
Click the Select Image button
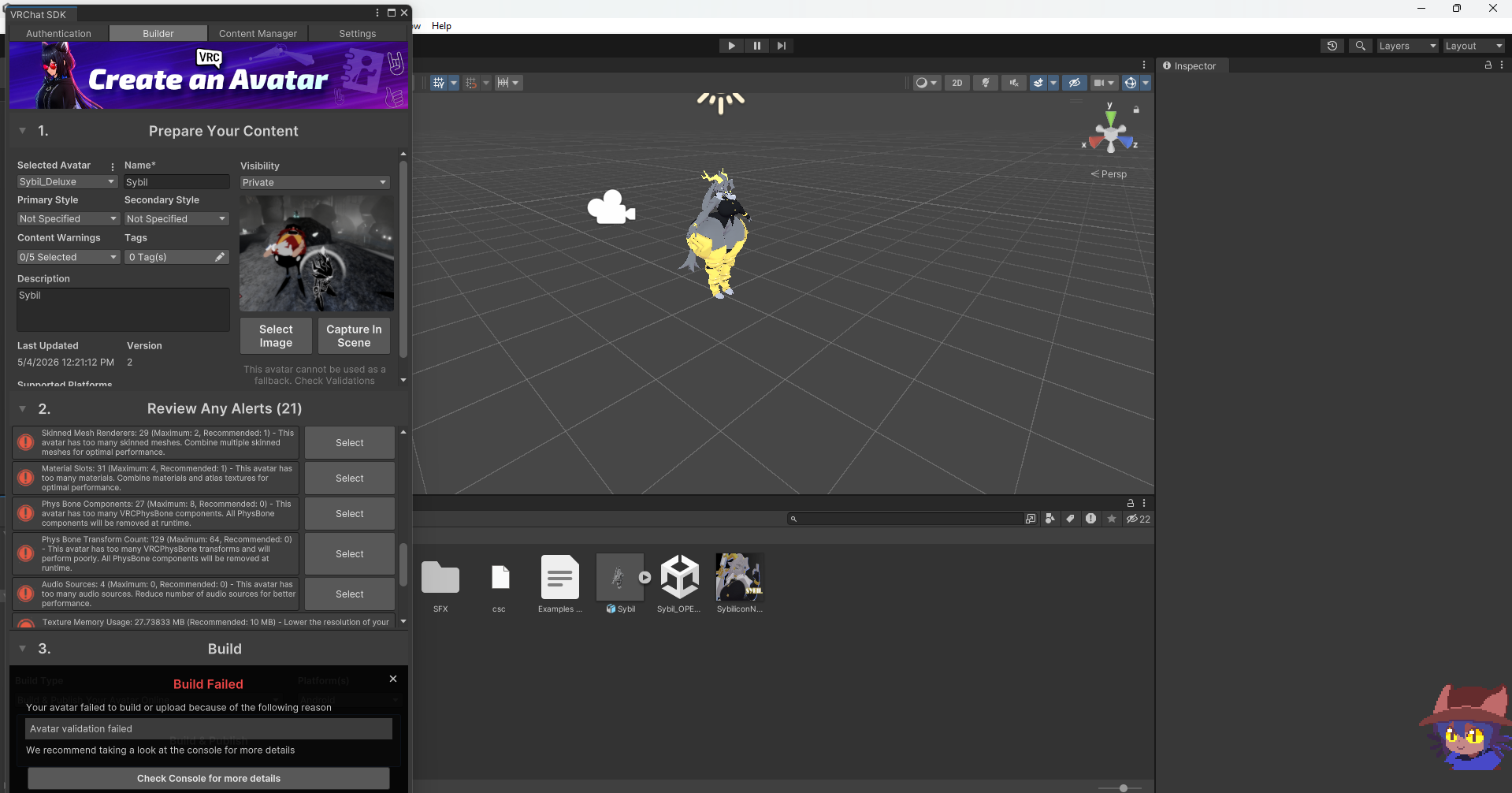click(x=276, y=336)
